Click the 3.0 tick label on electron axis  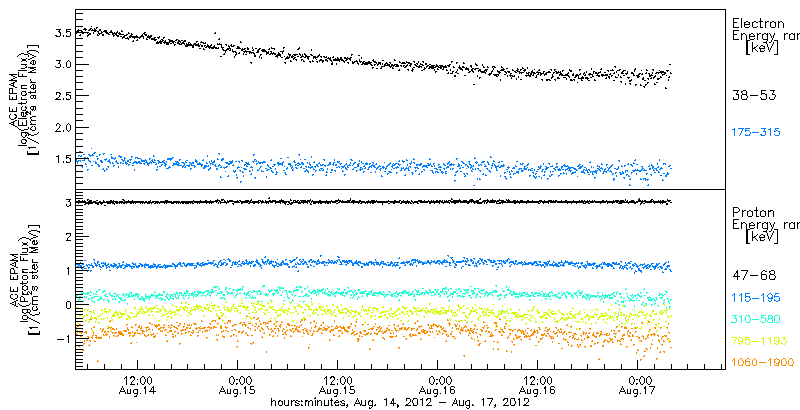point(62,64)
